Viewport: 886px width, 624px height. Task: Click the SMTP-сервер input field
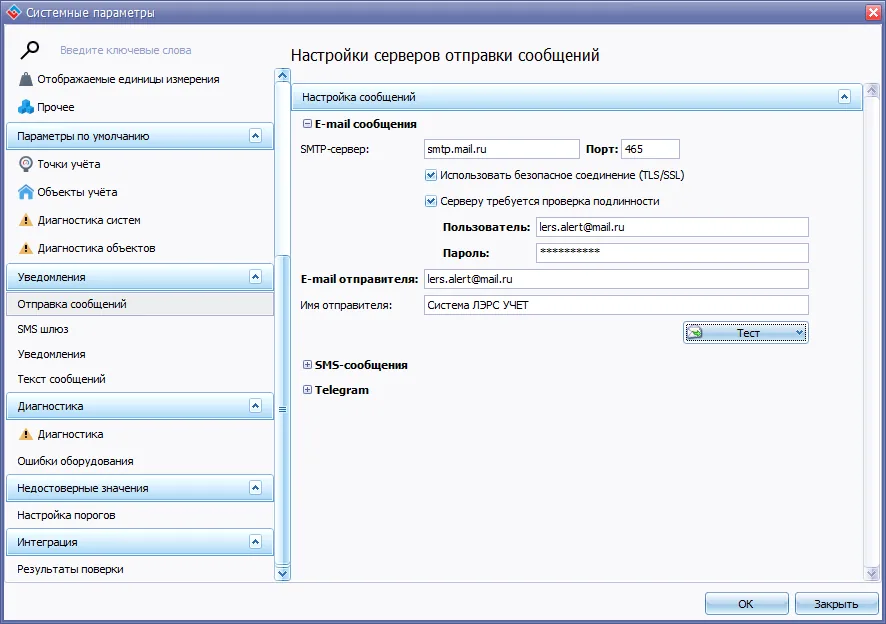click(501, 149)
